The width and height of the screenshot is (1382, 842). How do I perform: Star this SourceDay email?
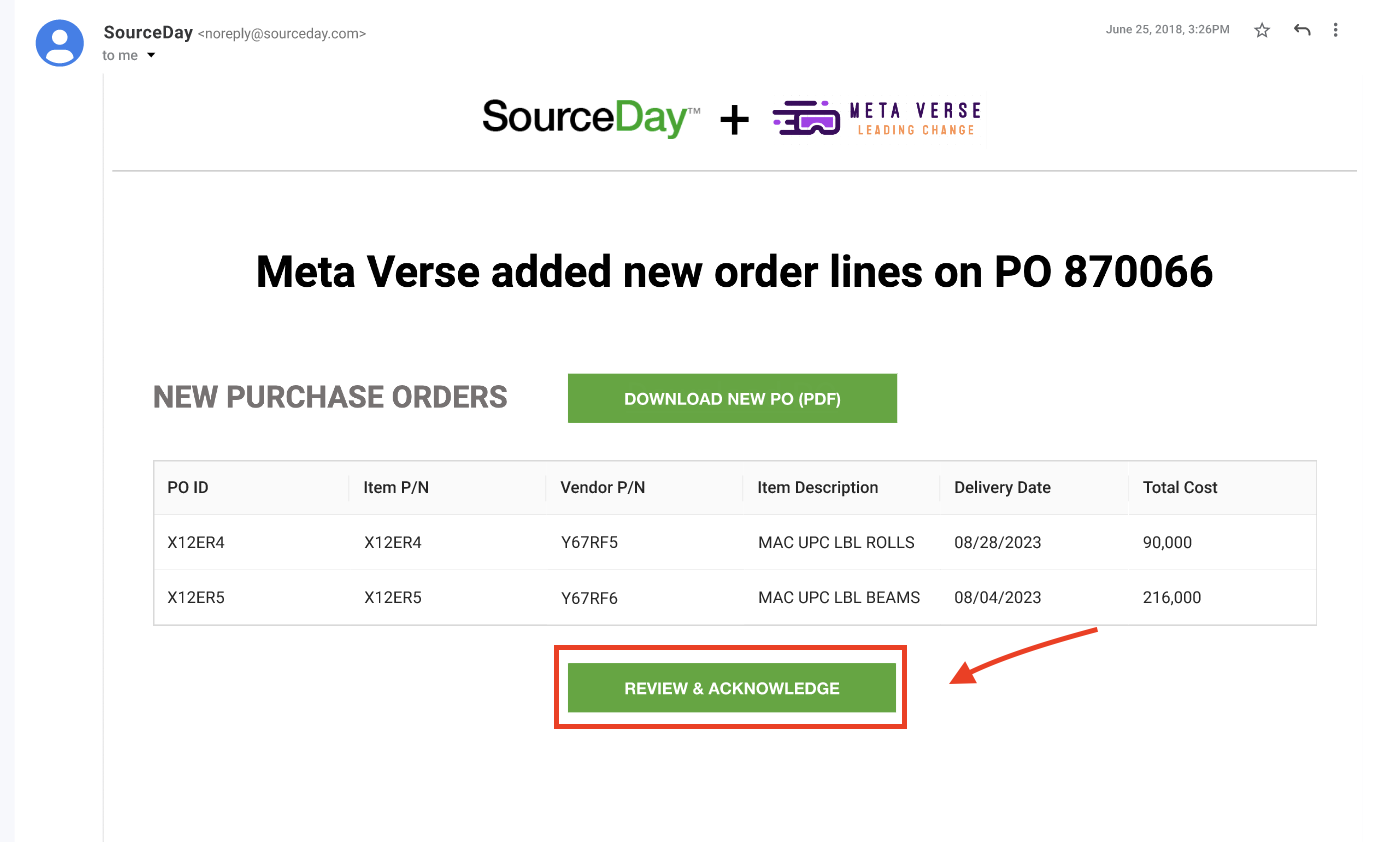click(1262, 30)
